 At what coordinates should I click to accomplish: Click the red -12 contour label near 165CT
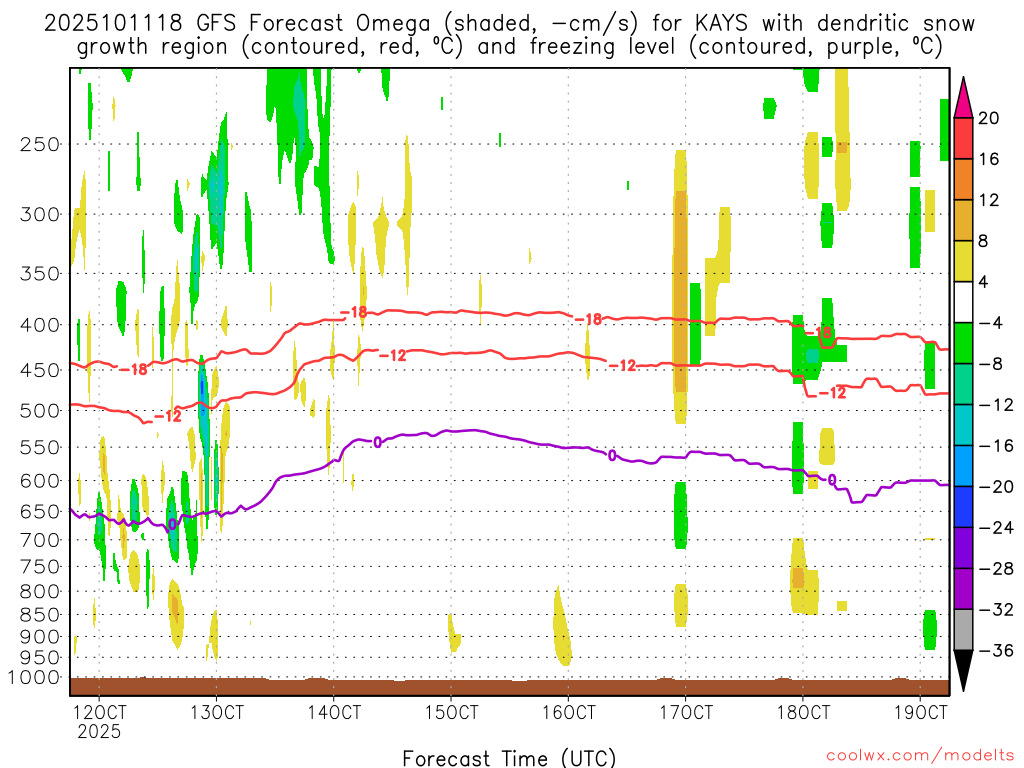pos(622,366)
